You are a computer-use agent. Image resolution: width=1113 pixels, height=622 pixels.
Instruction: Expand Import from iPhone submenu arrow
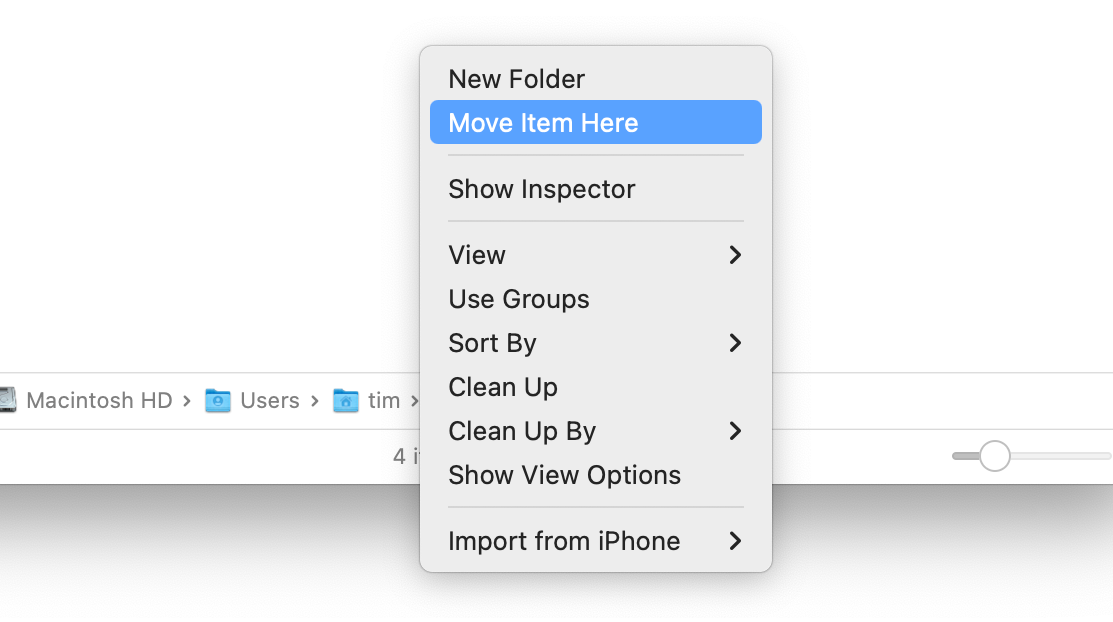(x=735, y=541)
